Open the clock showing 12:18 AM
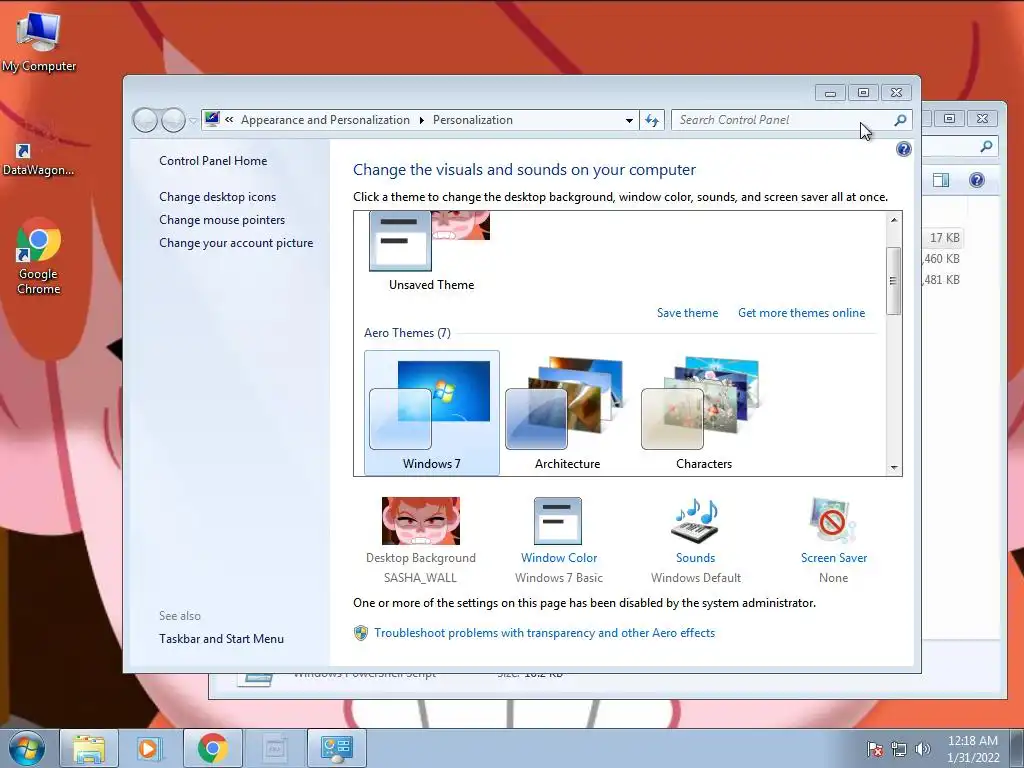Screen dimensions: 1024x768 [x=973, y=749]
